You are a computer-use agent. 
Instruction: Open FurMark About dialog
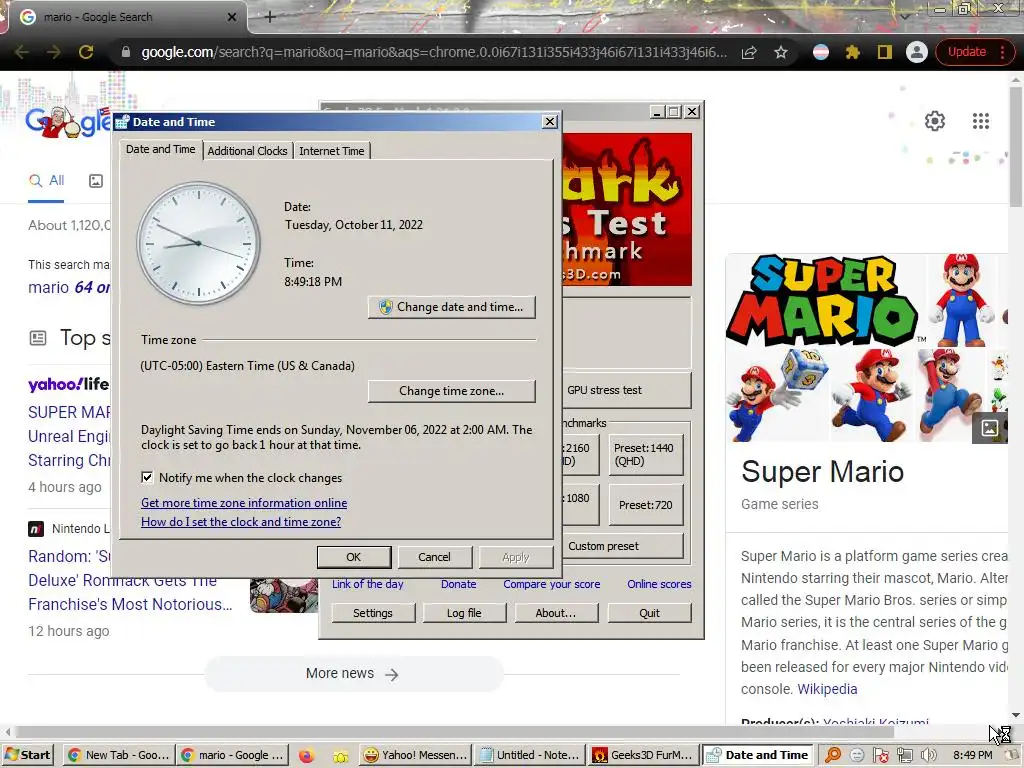[x=556, y=613]
